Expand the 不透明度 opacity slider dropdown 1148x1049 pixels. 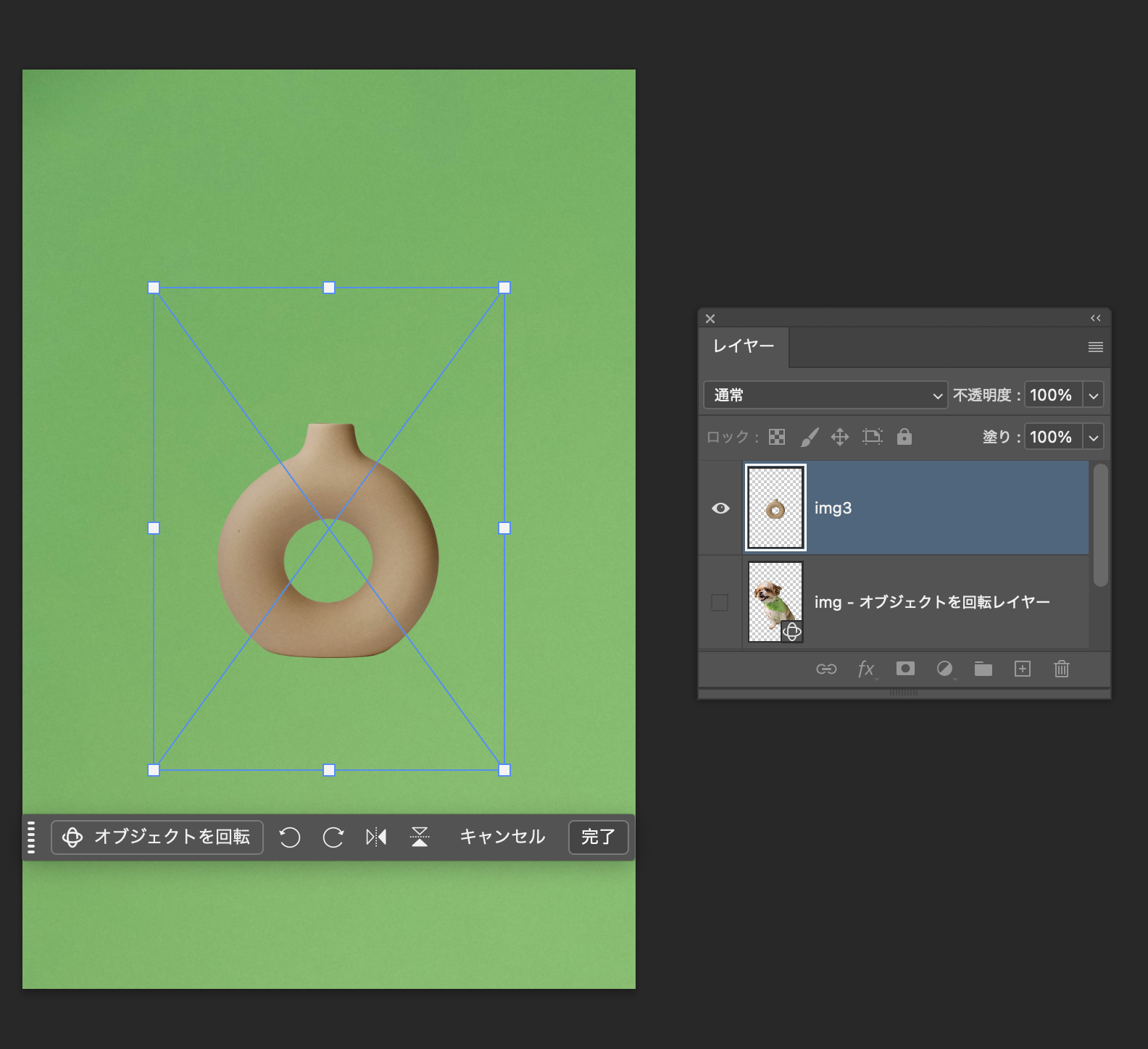1094,396
